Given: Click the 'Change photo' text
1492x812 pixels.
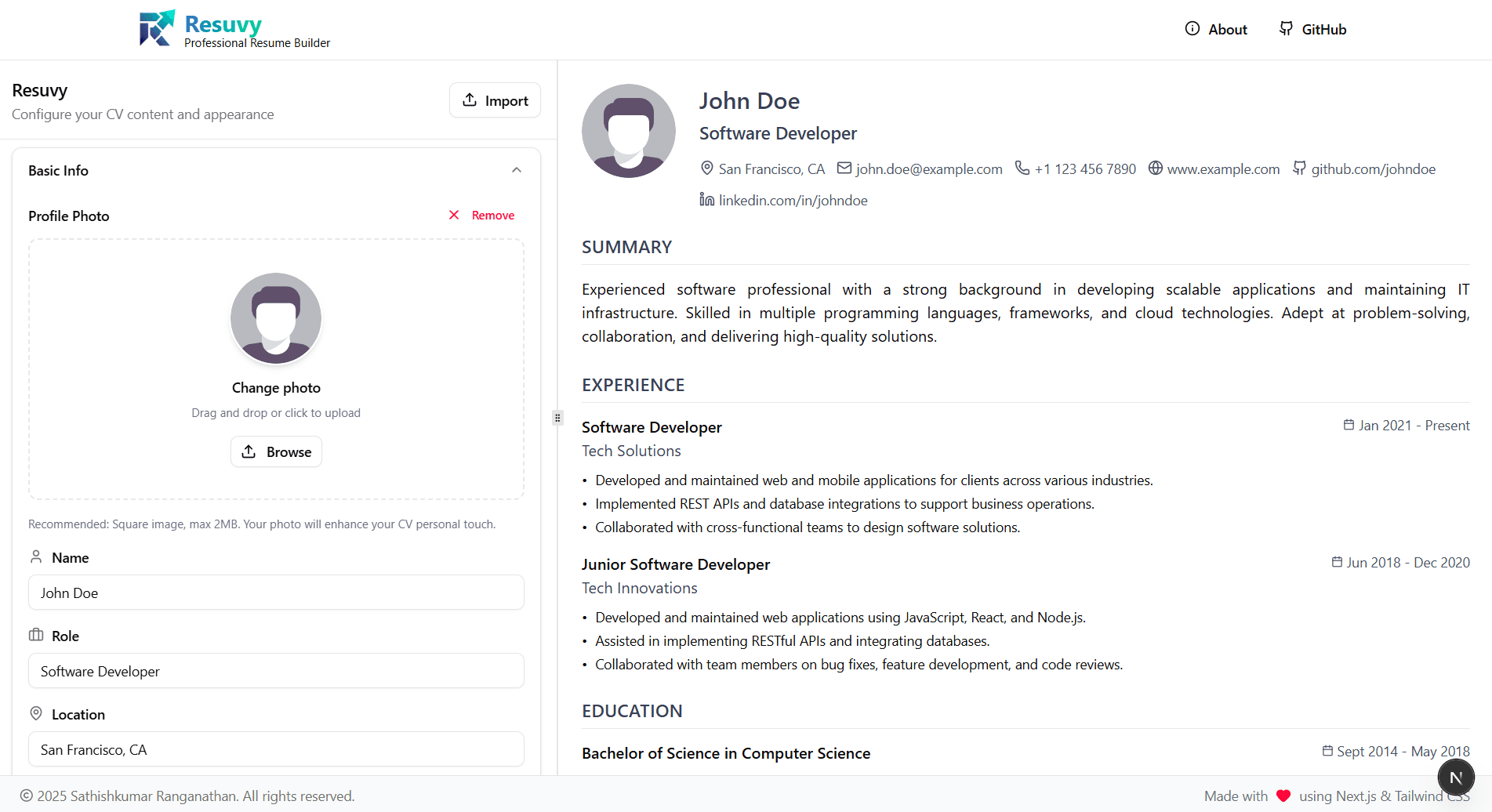Looking at the screenshot, I should click(x=276, y=388).
